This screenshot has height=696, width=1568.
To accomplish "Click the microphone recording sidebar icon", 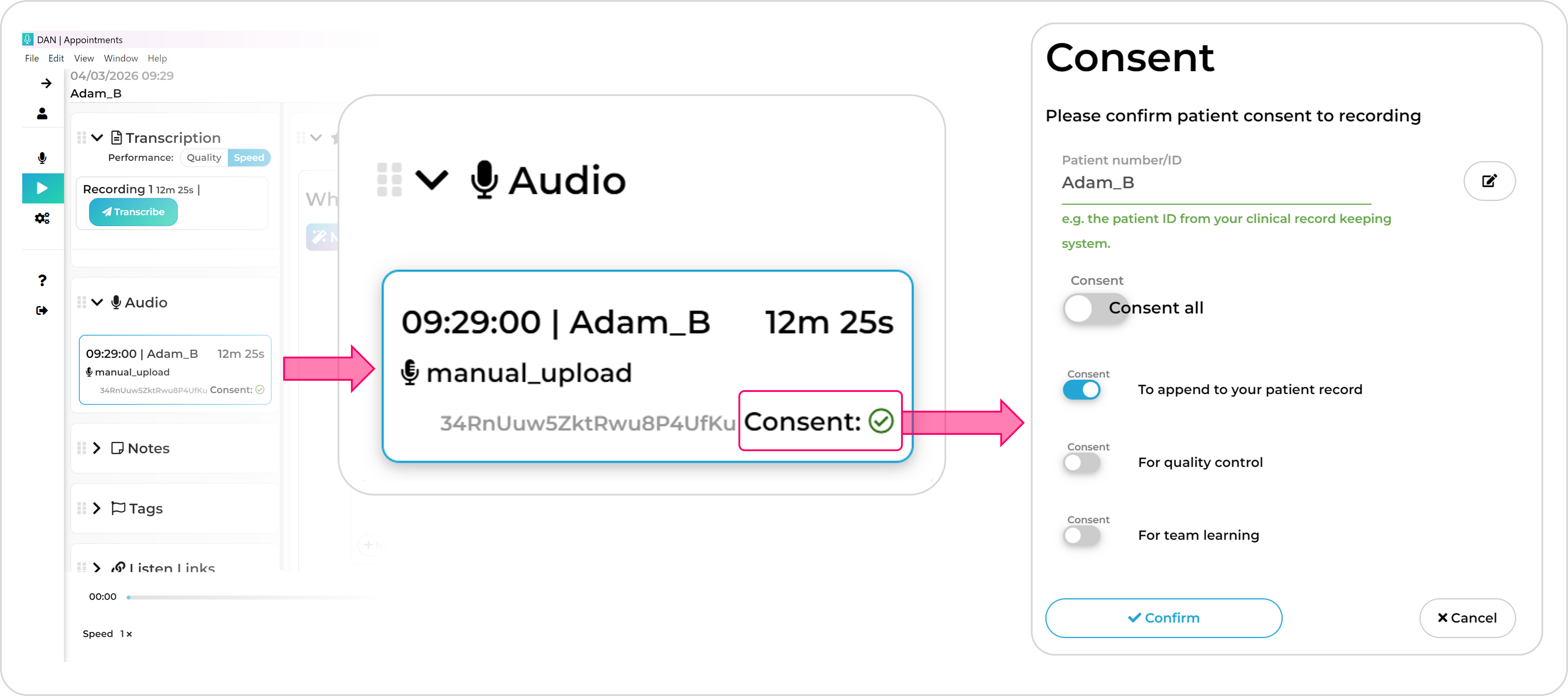I will point(42,158).
